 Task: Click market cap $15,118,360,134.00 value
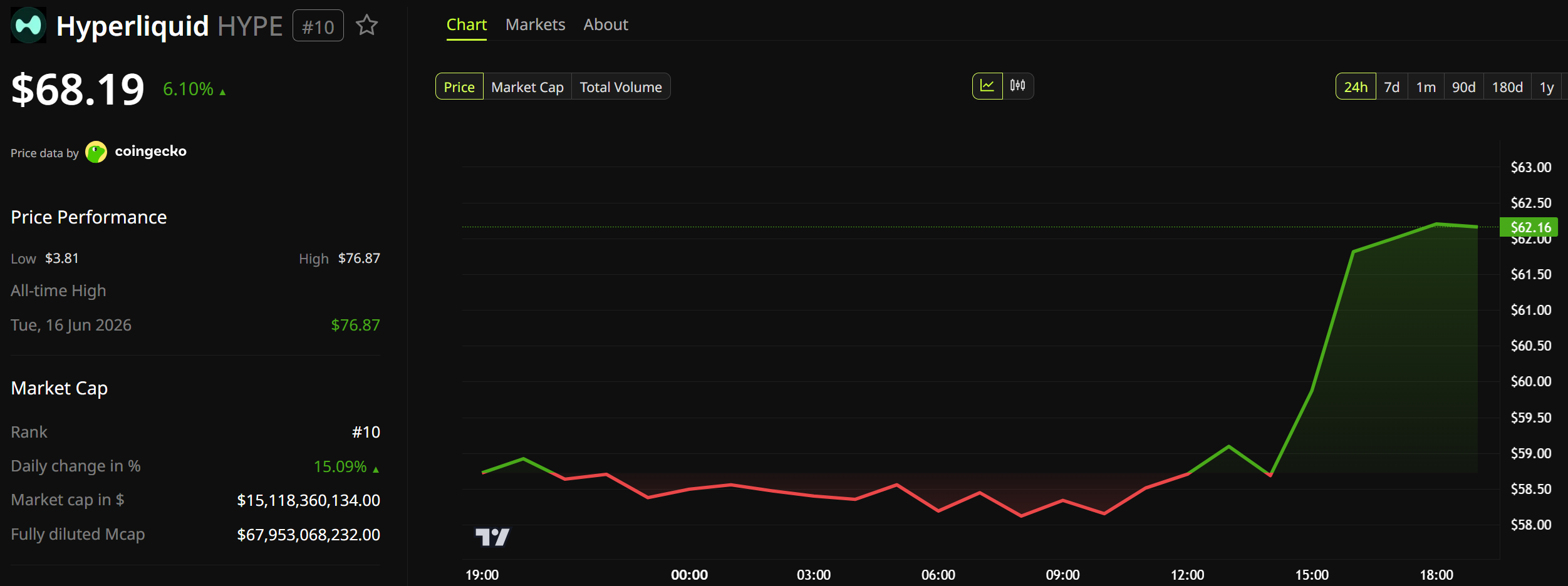tap(308, 500)
